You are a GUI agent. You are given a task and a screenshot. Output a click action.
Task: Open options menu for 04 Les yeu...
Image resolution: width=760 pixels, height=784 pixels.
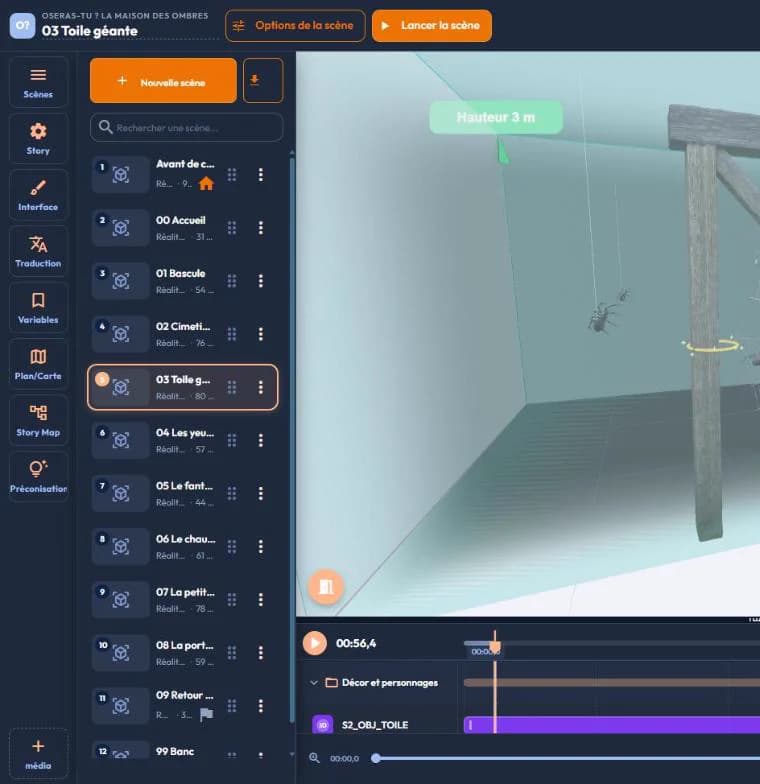(x=260, y=440)
